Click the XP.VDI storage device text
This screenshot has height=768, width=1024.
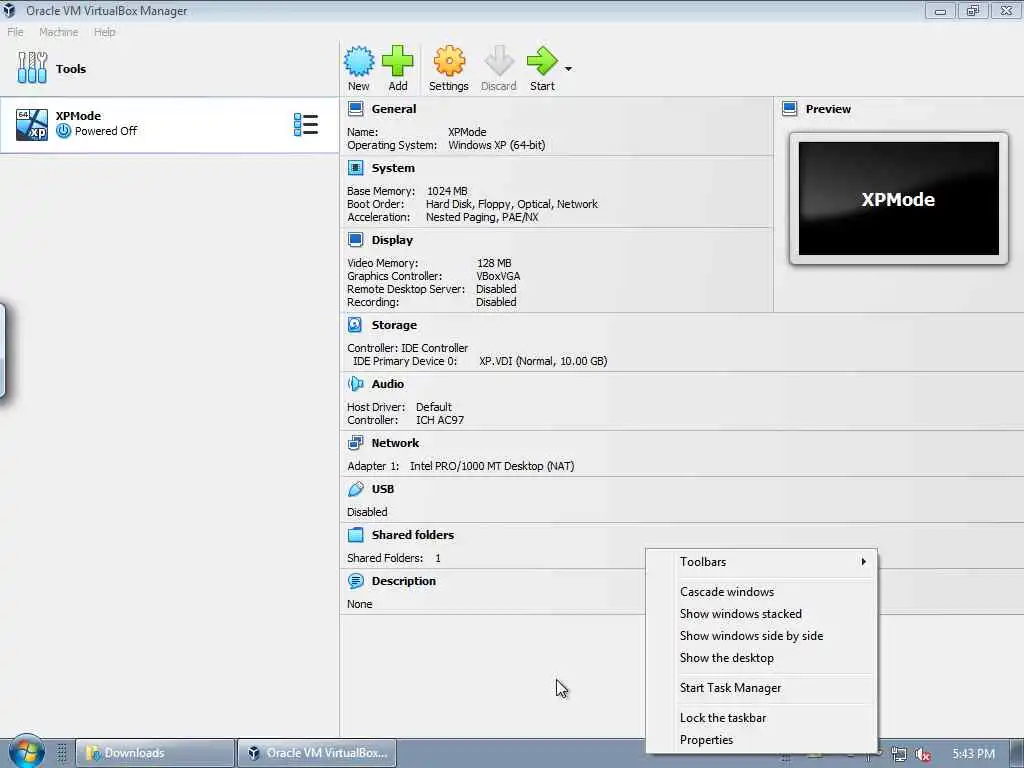[x=543, y=361]
